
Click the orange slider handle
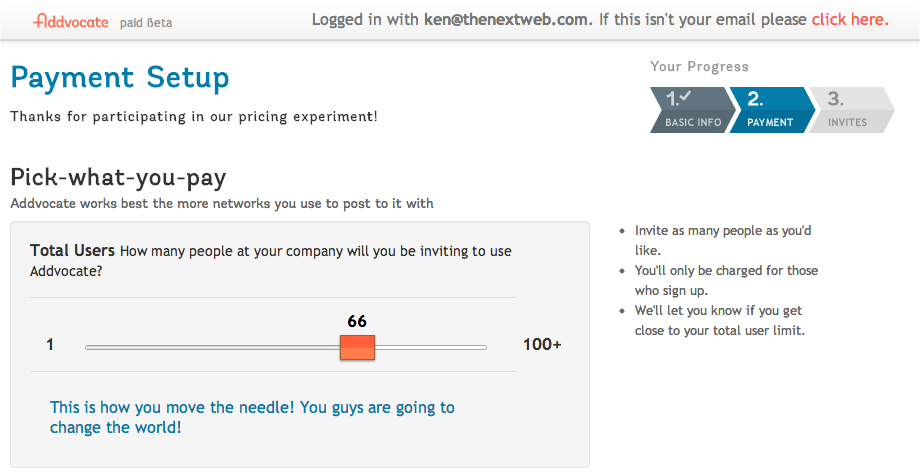pyautogui.click(x=357, y=347)
